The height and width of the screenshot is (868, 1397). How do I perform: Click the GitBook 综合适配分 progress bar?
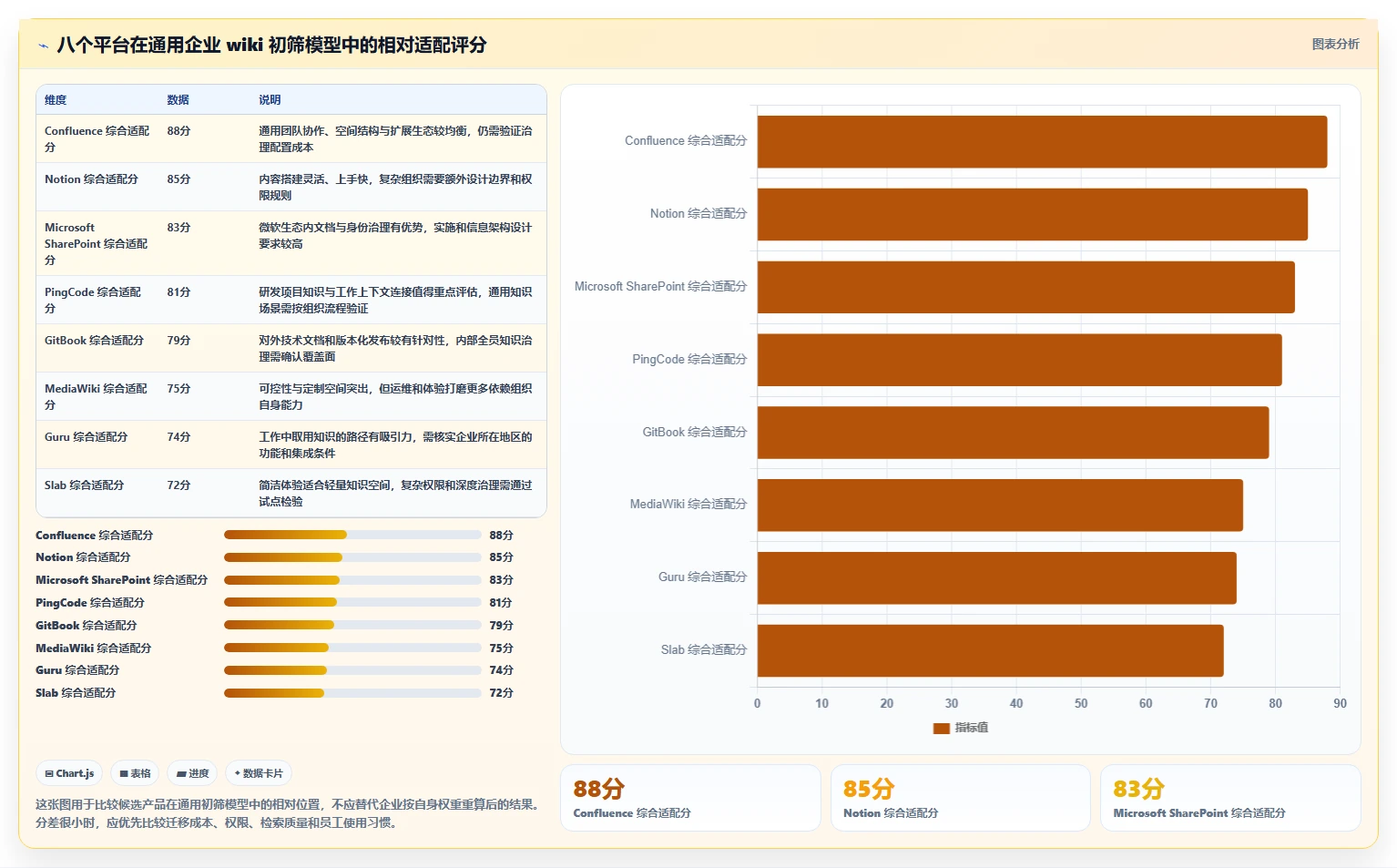pyautogui.click(x=352, y=625)
